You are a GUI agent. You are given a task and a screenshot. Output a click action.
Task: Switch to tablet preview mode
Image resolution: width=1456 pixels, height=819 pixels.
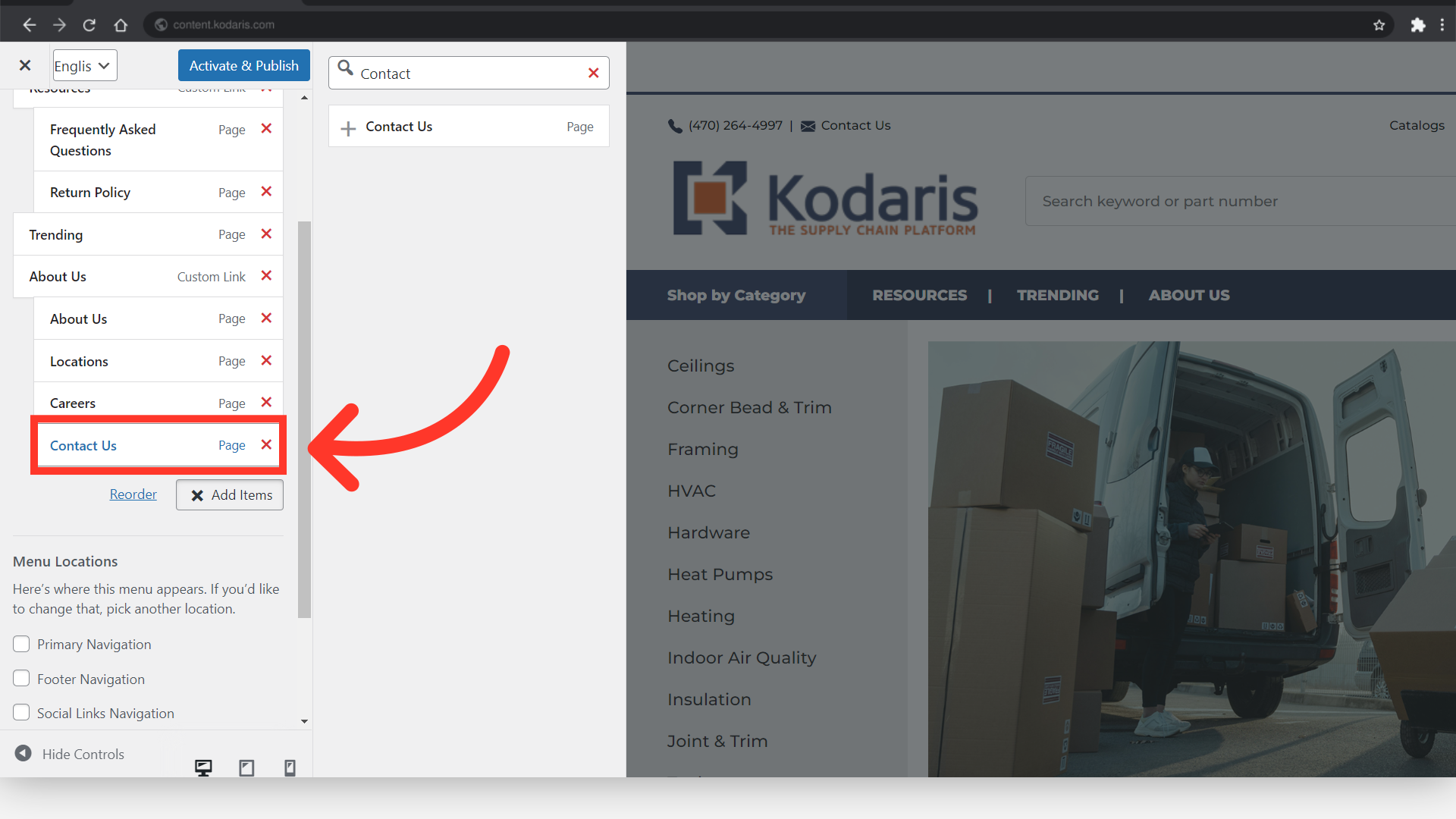tap(246, 767)
